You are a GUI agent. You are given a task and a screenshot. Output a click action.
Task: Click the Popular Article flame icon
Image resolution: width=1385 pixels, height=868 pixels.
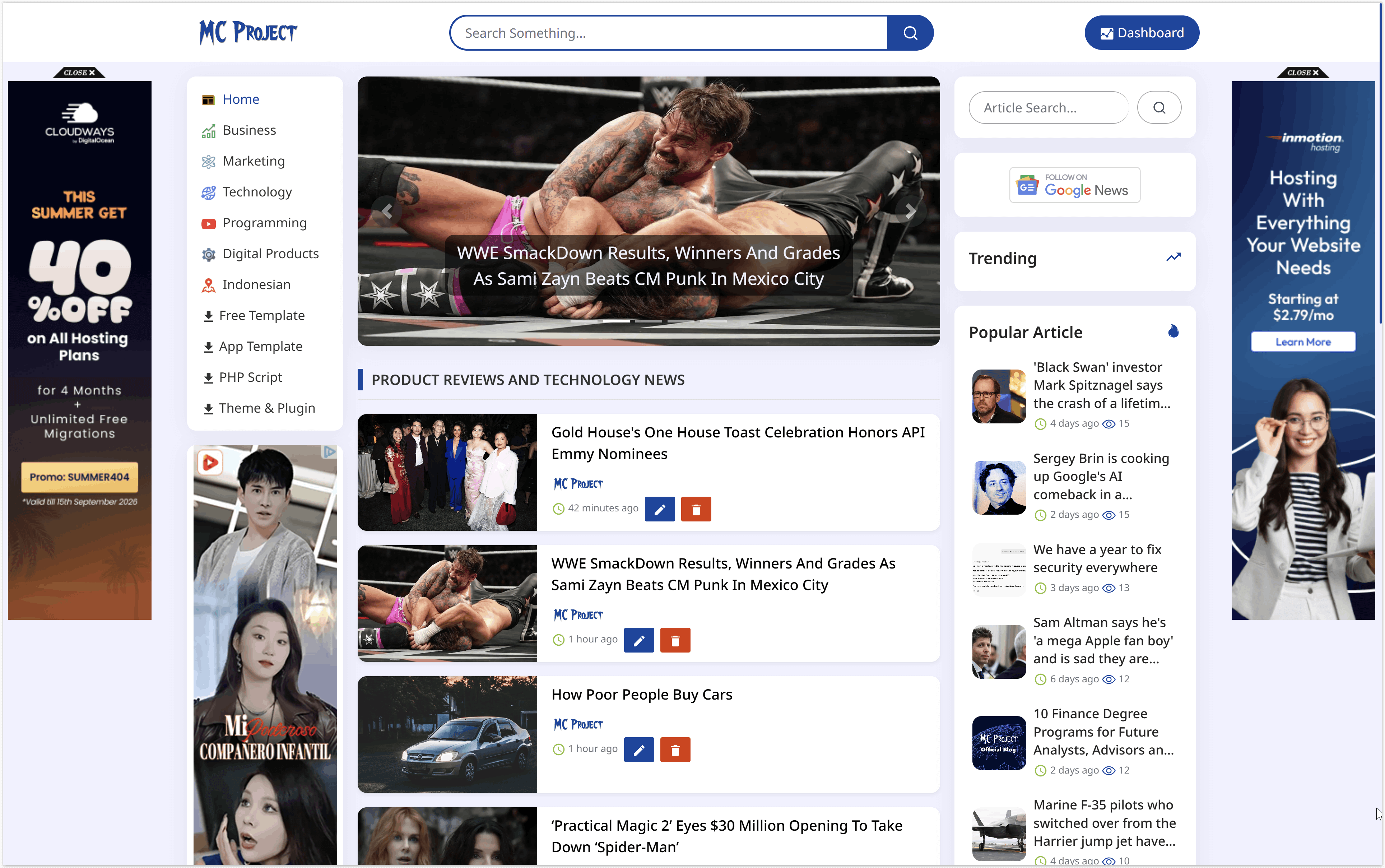1173,331
